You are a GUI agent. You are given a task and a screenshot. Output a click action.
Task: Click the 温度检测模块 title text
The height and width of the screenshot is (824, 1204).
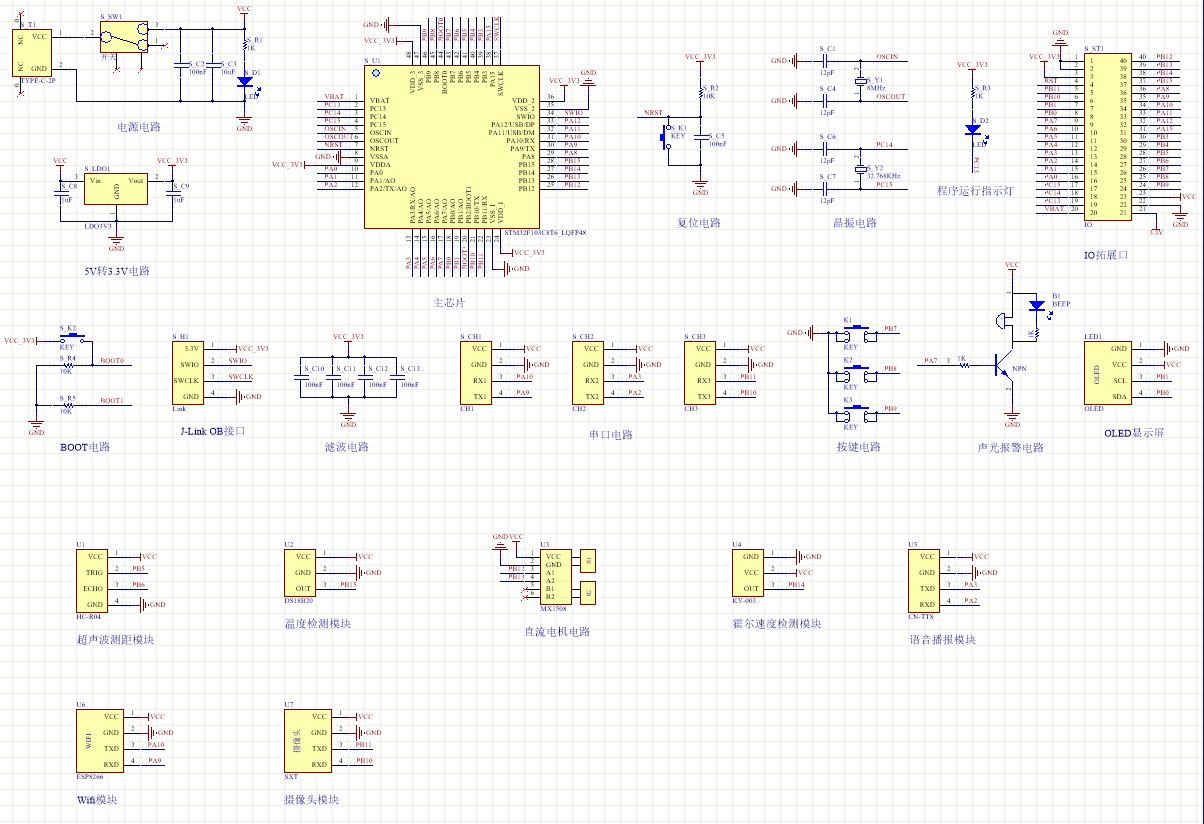(317, 624)
